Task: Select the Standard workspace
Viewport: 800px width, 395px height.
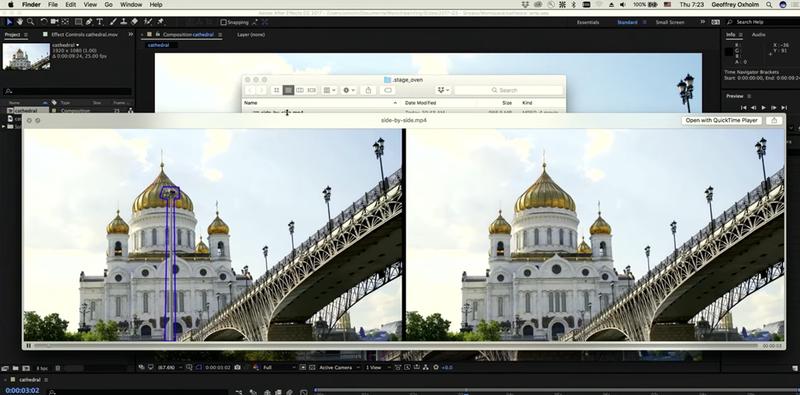Action: [627, 22]
